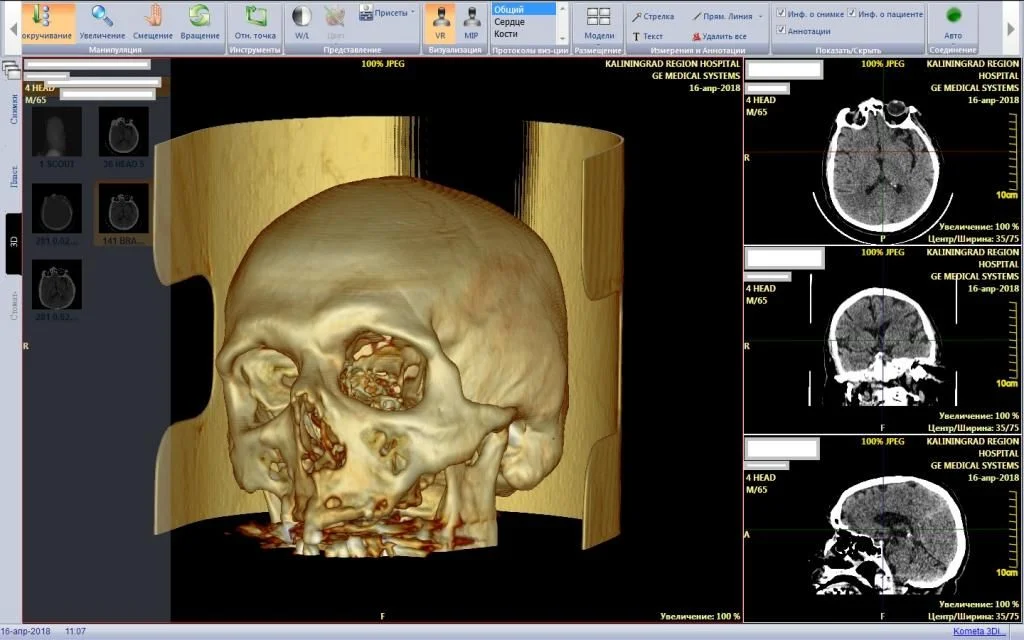Uncheck the Аннотации checkbox
Viewport: 1024px width, 640px height.
point(782,30)
